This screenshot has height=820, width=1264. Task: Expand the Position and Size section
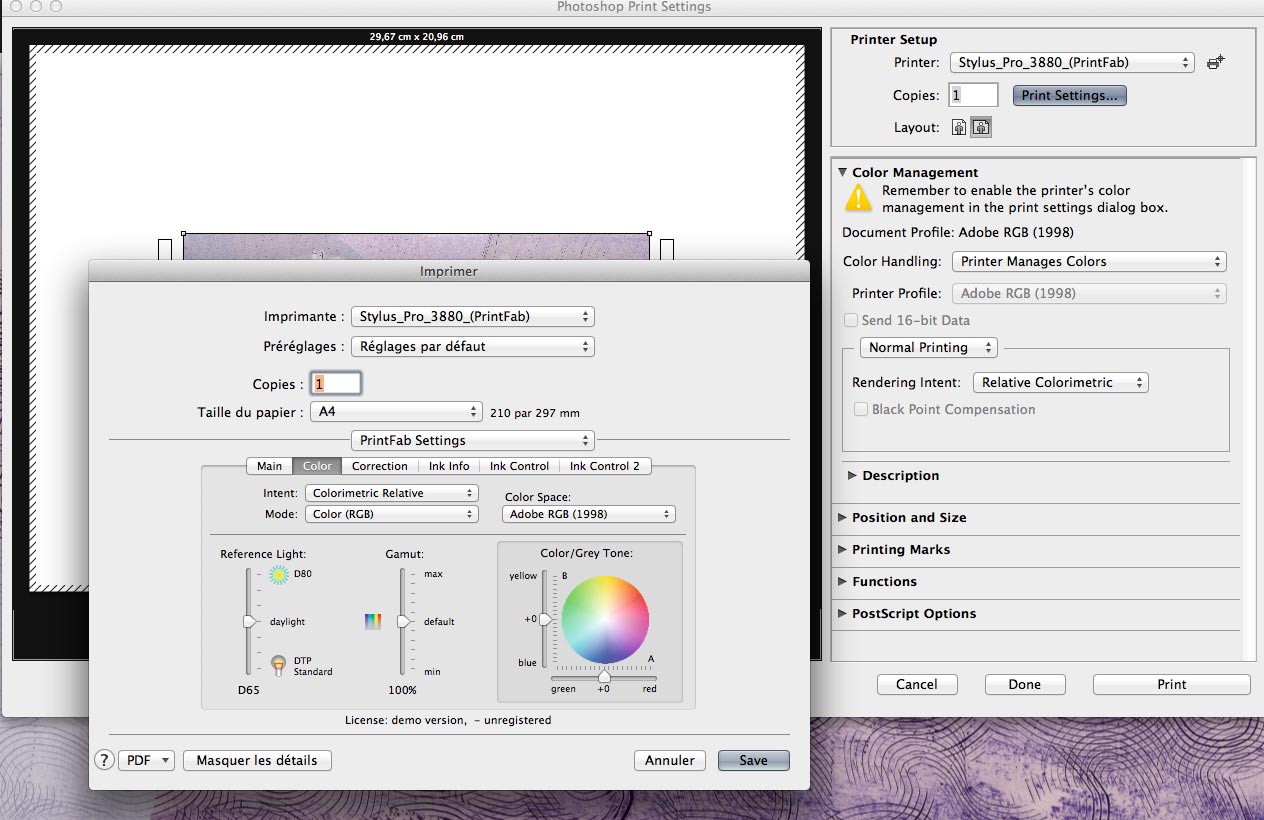point(908,518)
